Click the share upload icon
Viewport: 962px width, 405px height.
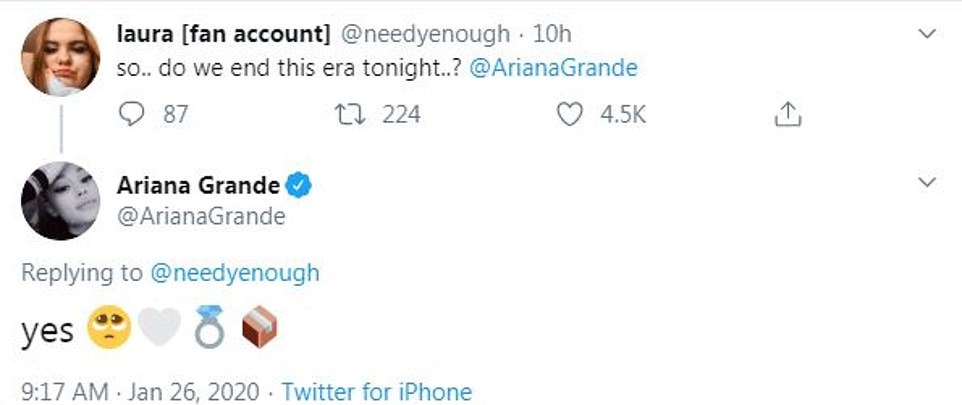pyautogui.click(x=789, y=115)
